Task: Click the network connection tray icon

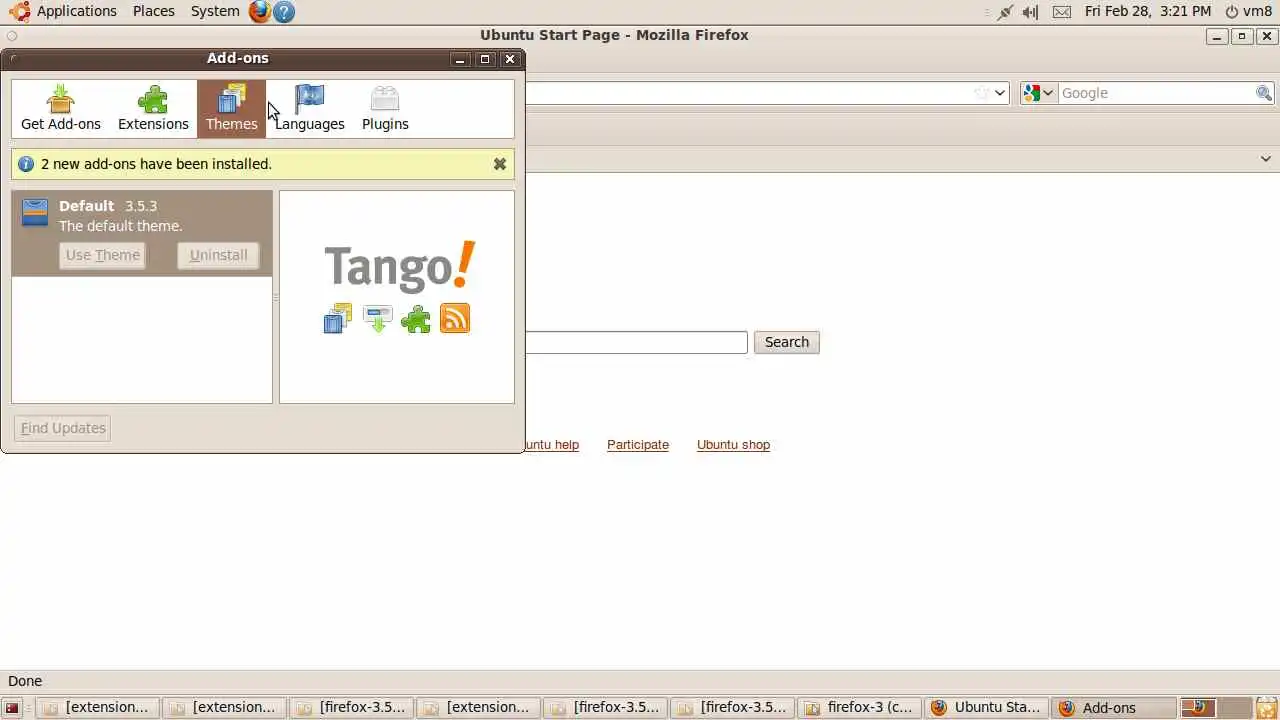Action: [x=1005, y=12]
